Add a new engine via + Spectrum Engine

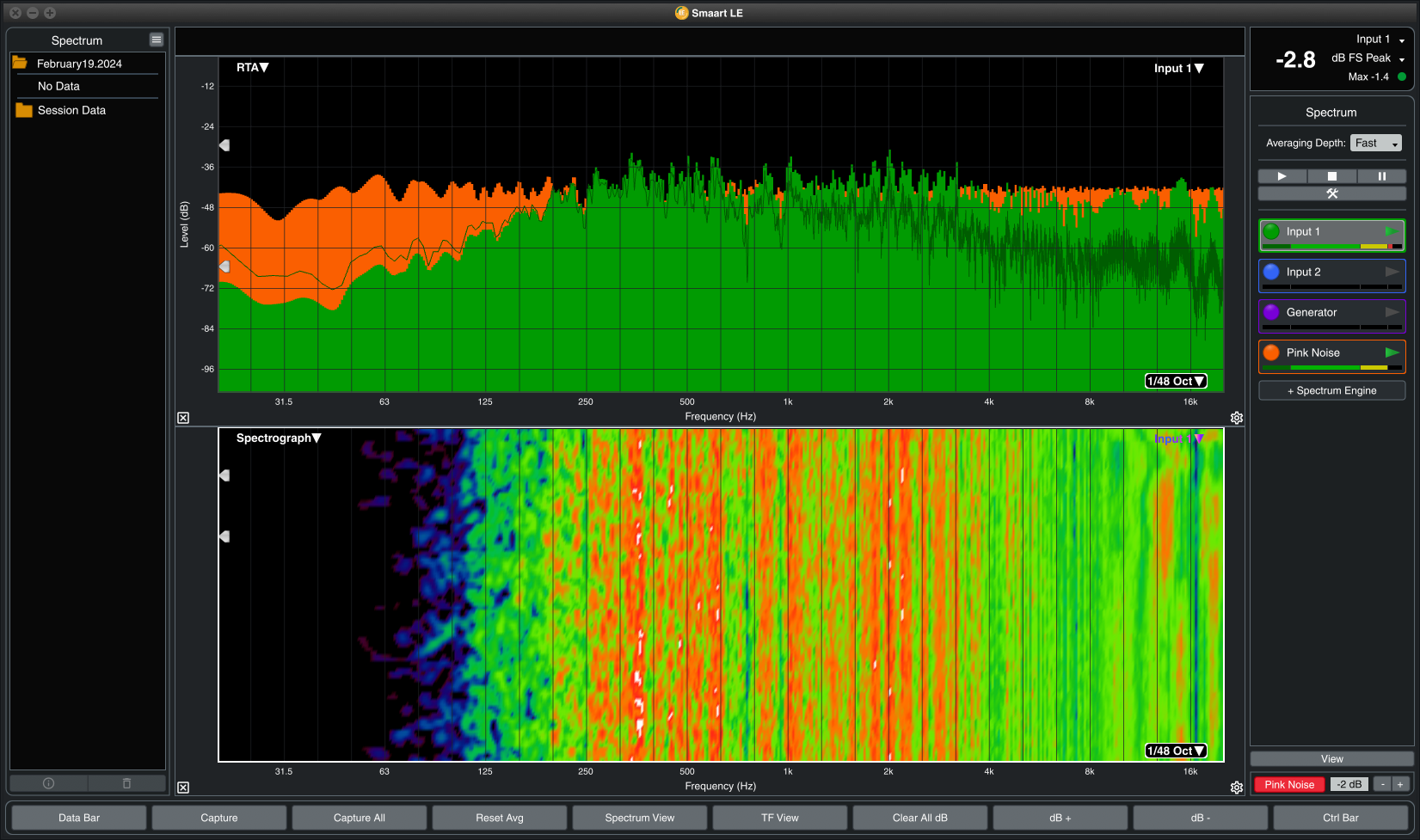click(1332, 390)
